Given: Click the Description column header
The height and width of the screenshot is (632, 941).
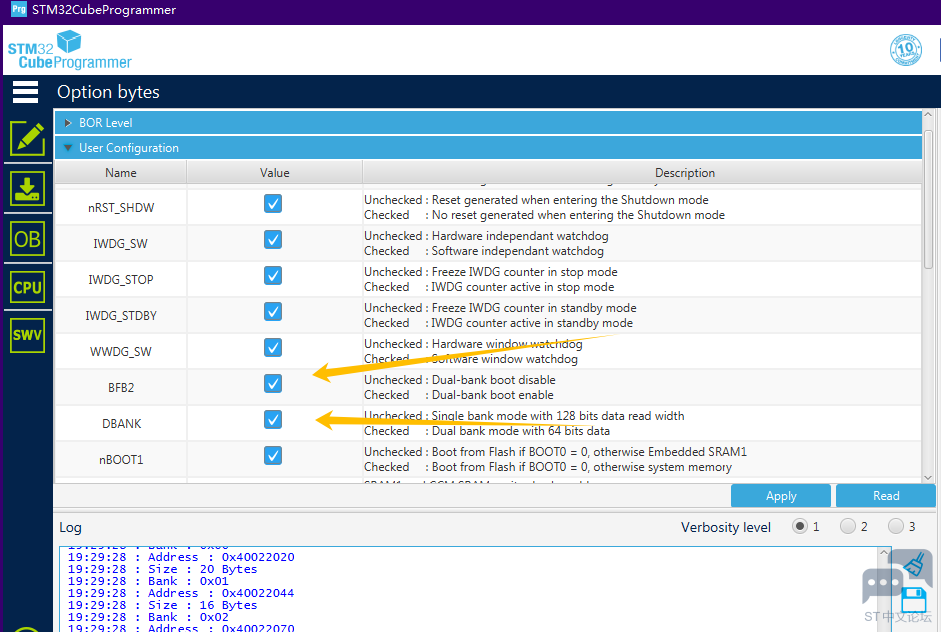Looking at the screenshot, I should coord(642,173).
